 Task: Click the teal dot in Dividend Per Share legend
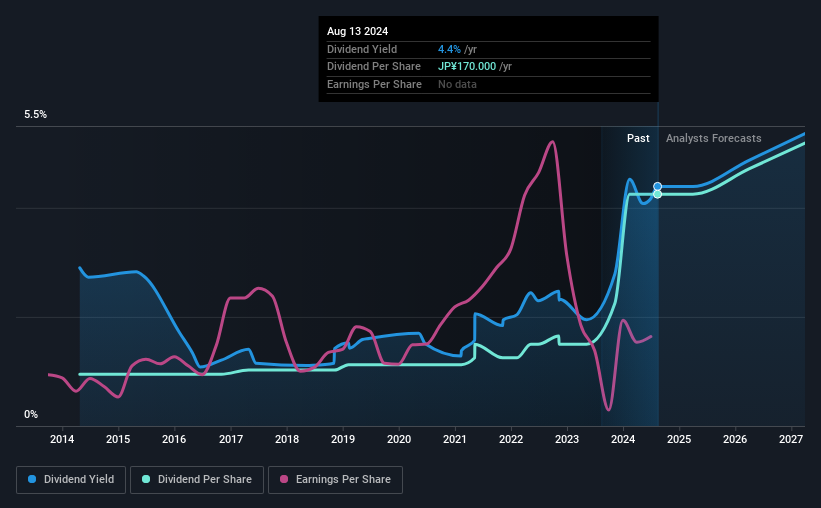pyautogui.click(x=146, y=479)
